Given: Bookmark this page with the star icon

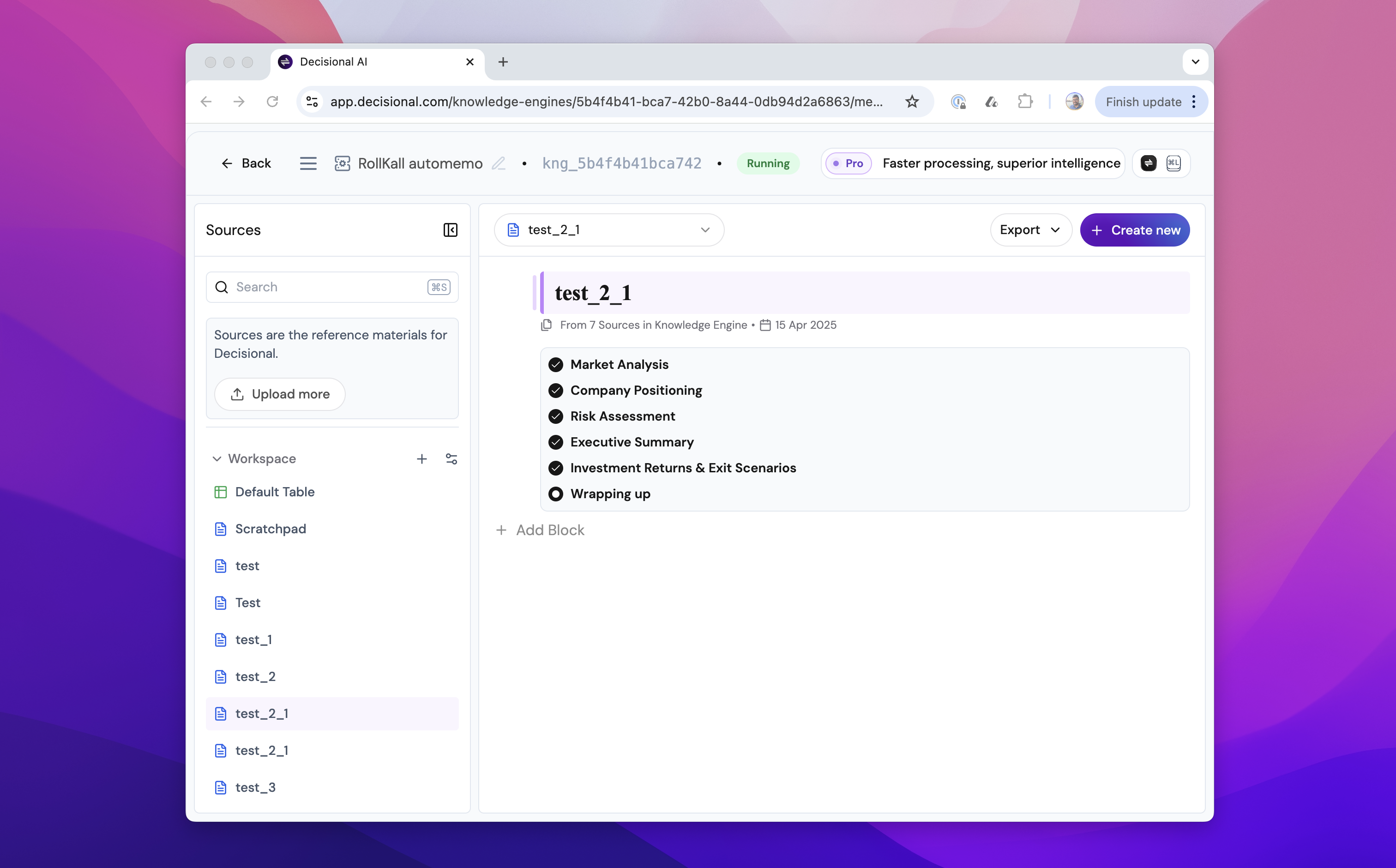Looking at the screenshot, I should click(912, 102).
